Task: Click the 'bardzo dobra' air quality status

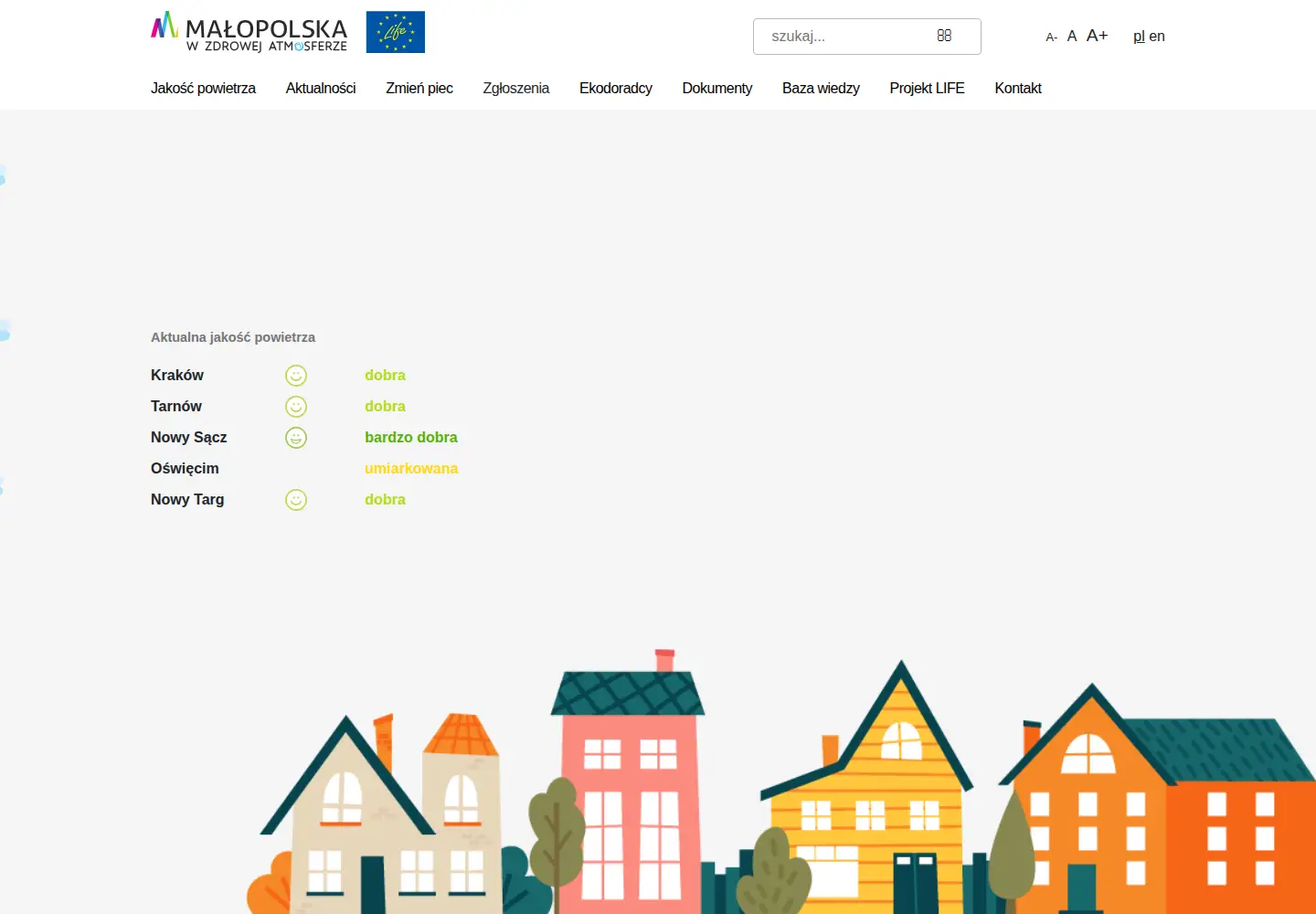Action: point(411,438)
